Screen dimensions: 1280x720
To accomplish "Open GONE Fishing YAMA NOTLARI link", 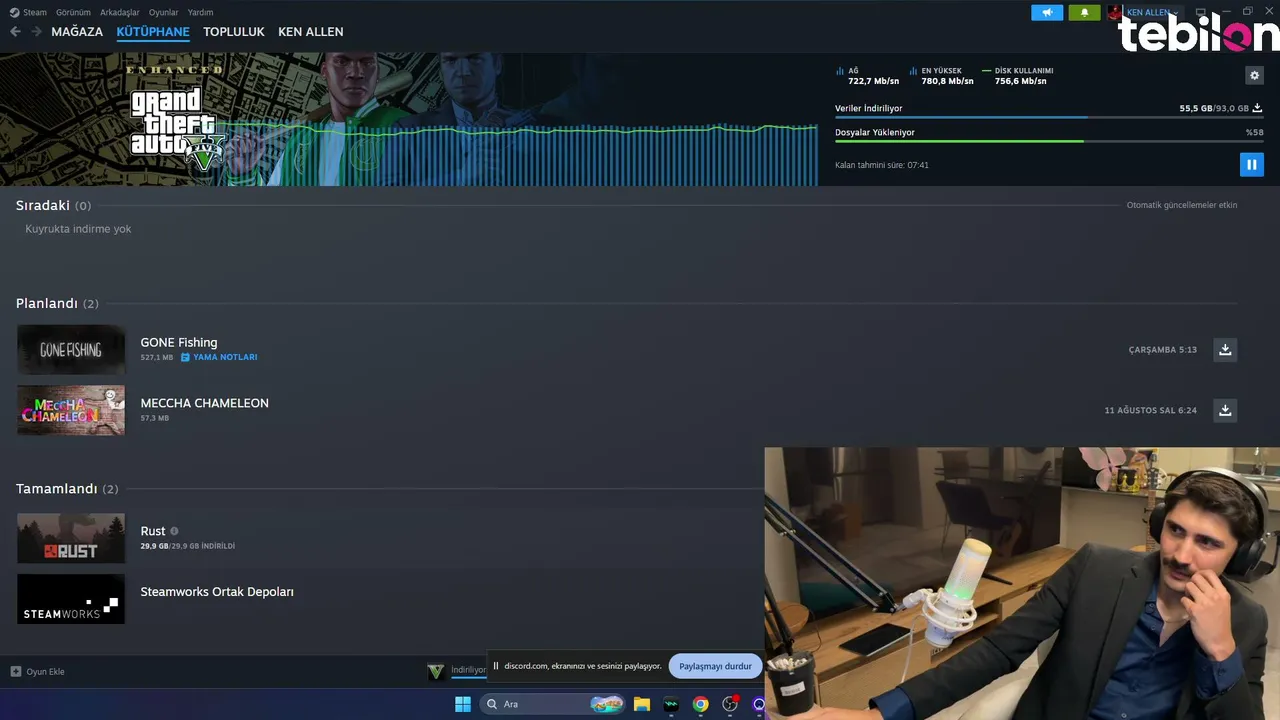I will 219,357.
